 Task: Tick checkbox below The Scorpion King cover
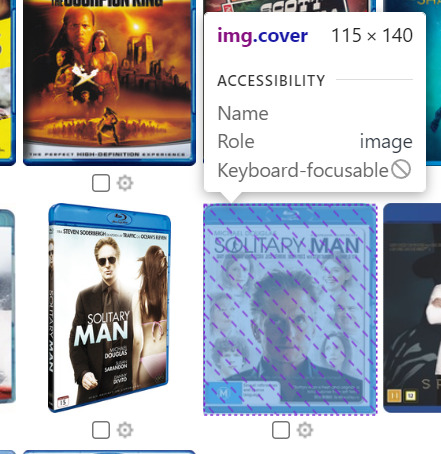[101, 183]
